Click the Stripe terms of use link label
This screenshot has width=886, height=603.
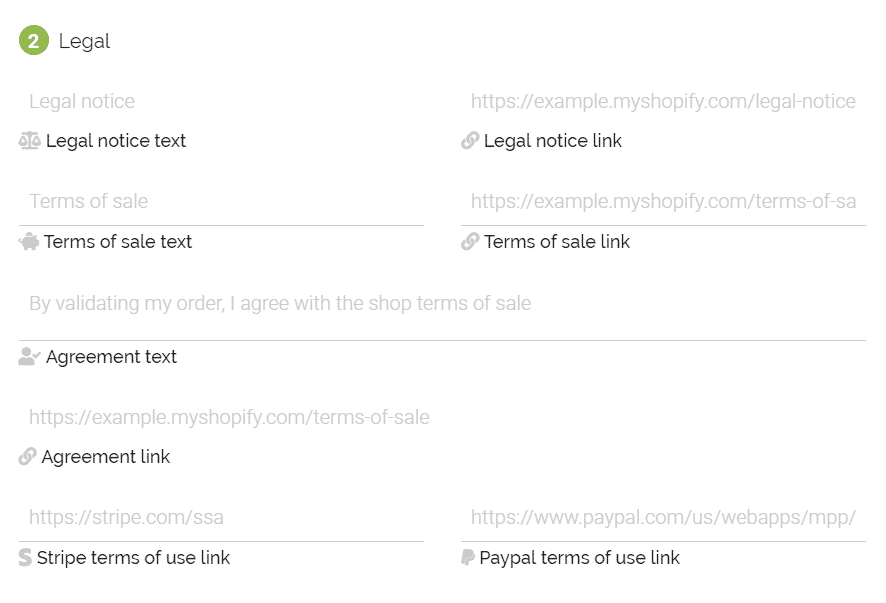click(x=133, y=558)
